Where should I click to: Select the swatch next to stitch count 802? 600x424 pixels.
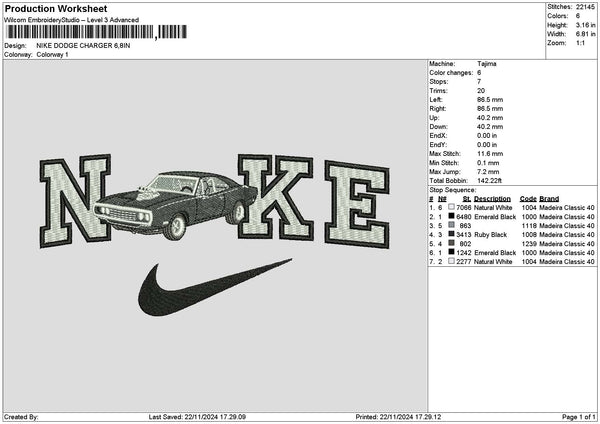coord(452,243)
